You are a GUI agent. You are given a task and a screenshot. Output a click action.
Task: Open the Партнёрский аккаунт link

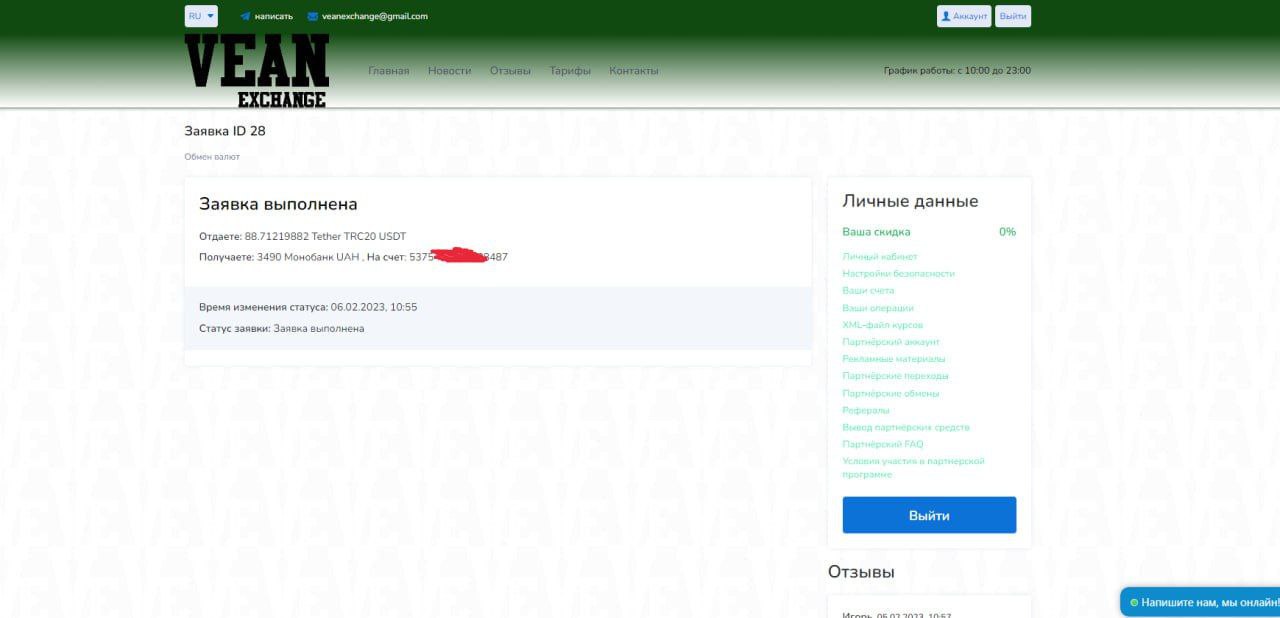891,342
